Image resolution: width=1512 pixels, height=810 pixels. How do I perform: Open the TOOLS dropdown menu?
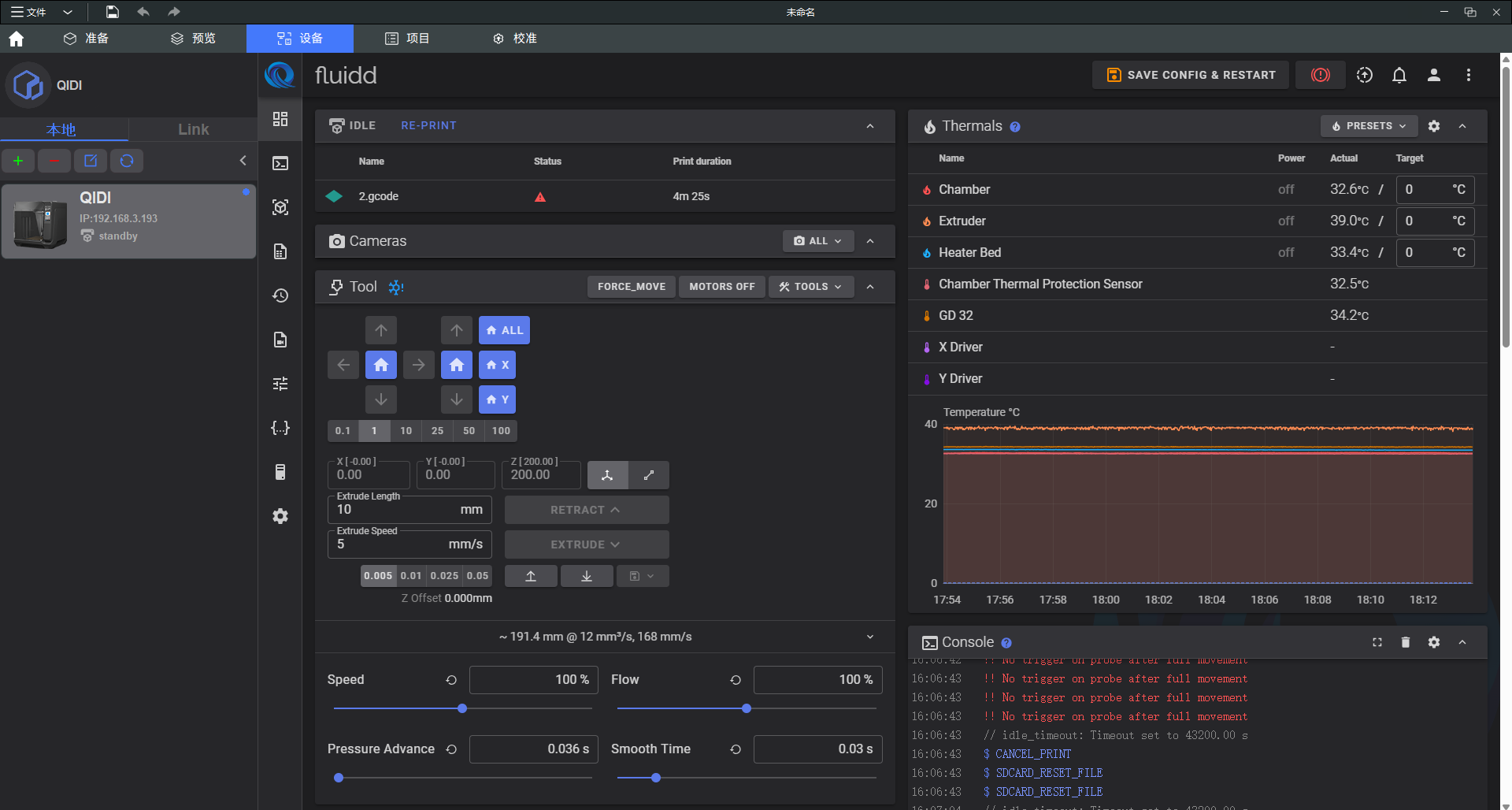(x=810, y=287)
